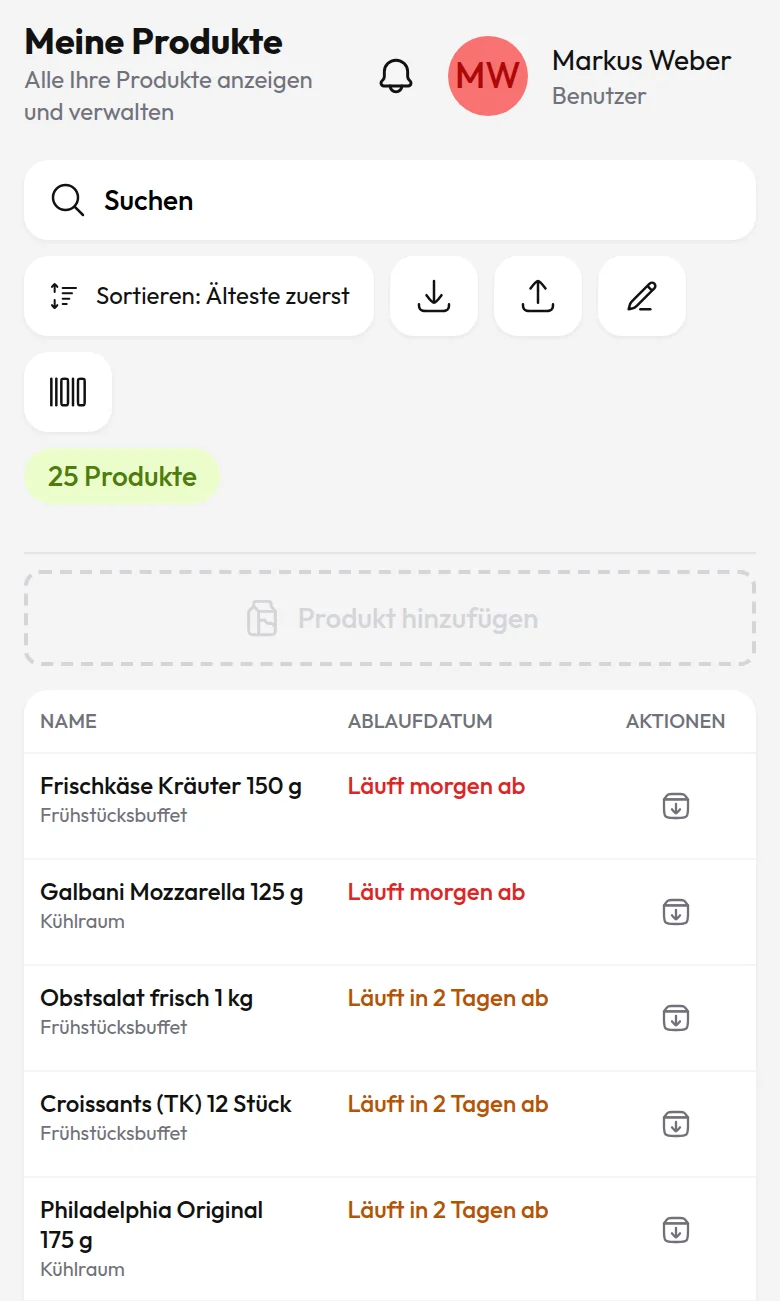
Task: Archive Obstsalat frisch 1 kg
Action: (676, 1018)
